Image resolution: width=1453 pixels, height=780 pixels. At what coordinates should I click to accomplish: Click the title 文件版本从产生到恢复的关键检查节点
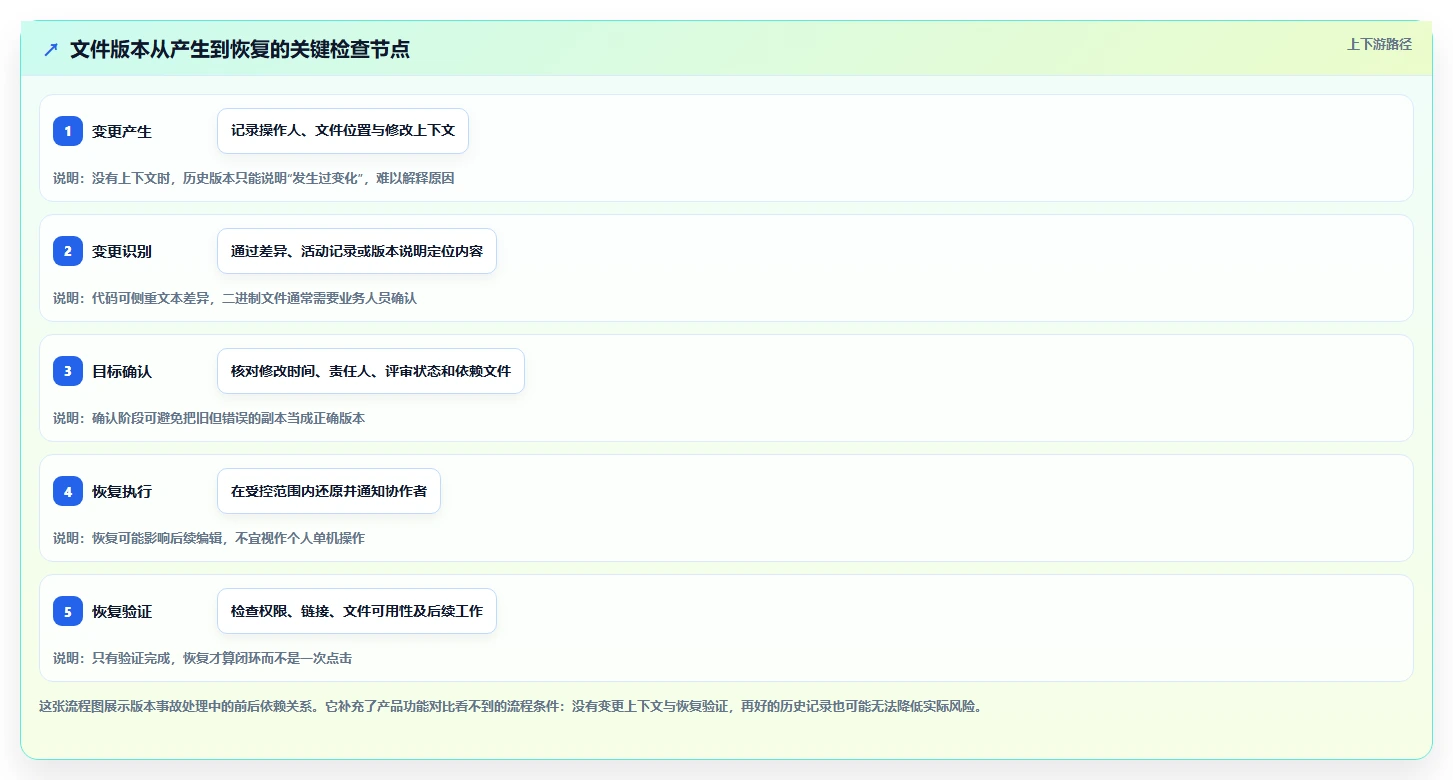click(x=240, y=49)
